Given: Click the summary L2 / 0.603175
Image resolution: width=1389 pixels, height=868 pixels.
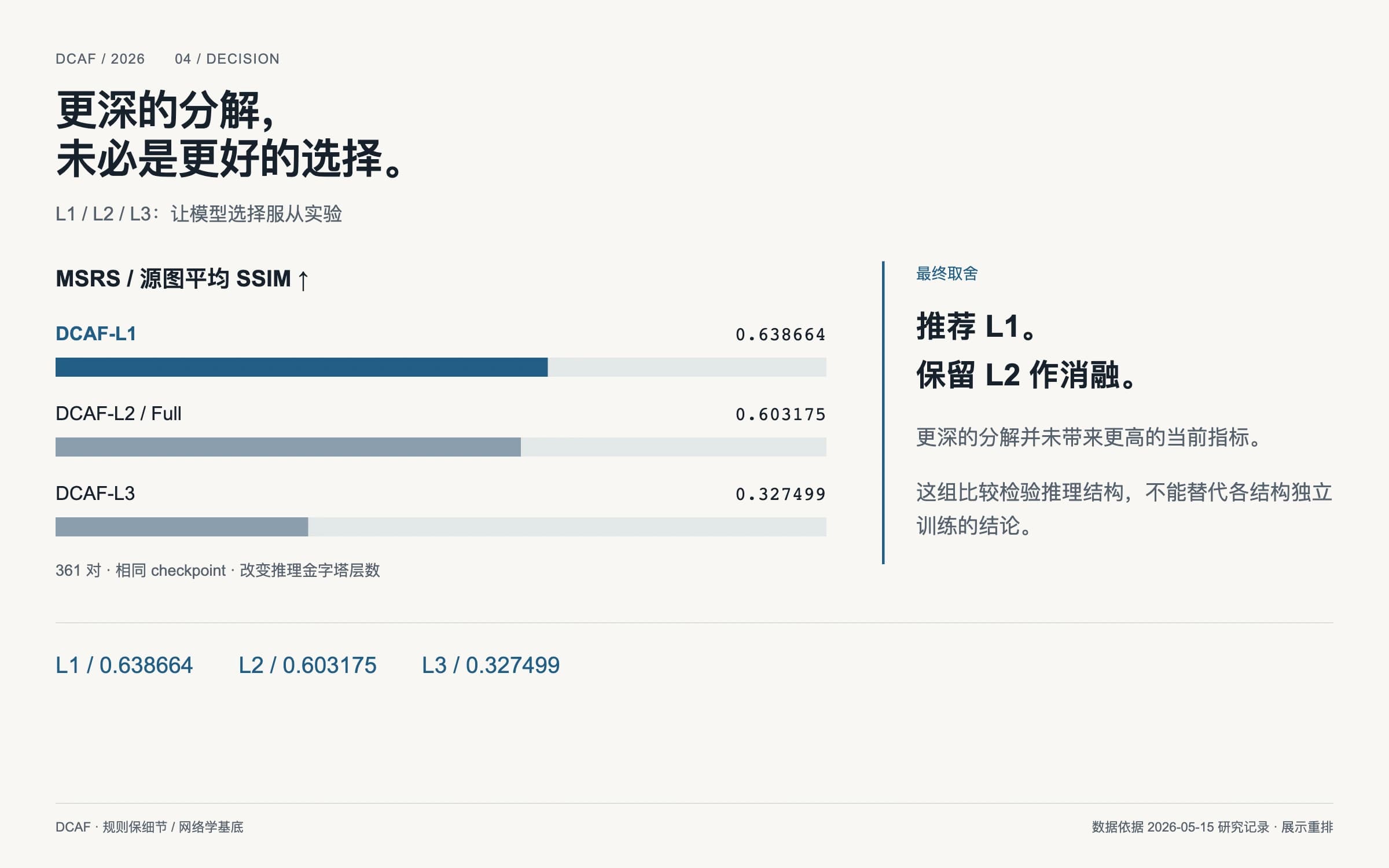Looking at the screenshot, I should [x=307, y=665].
